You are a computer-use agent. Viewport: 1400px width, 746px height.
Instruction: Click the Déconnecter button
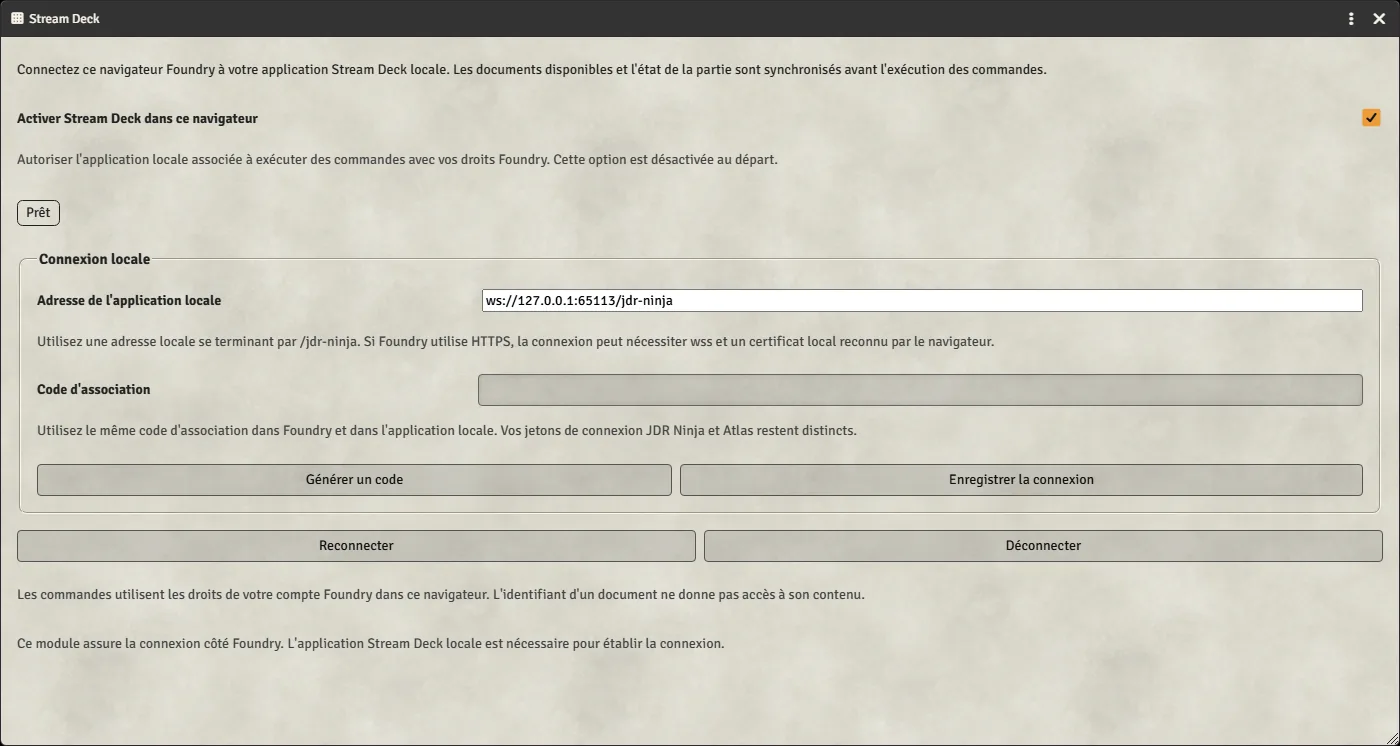1043,546
